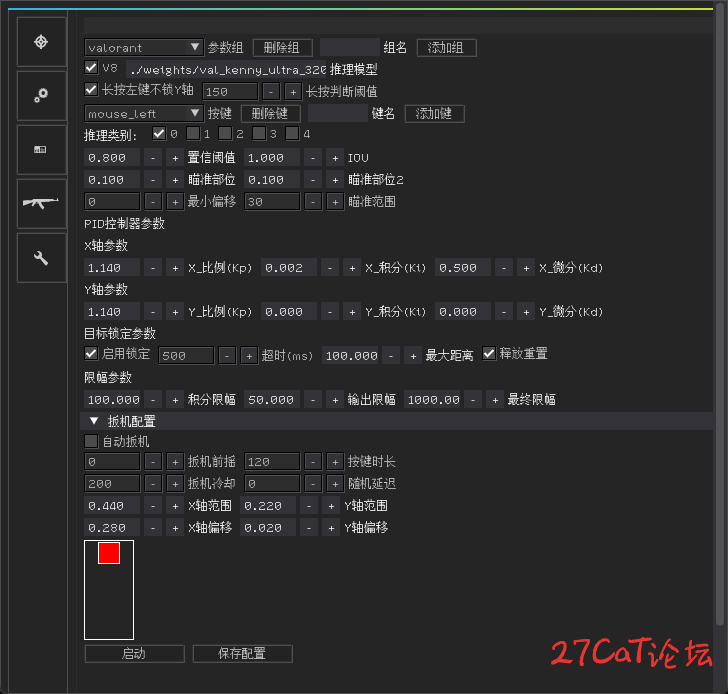Open the gears settings sidebar tab

41,96
